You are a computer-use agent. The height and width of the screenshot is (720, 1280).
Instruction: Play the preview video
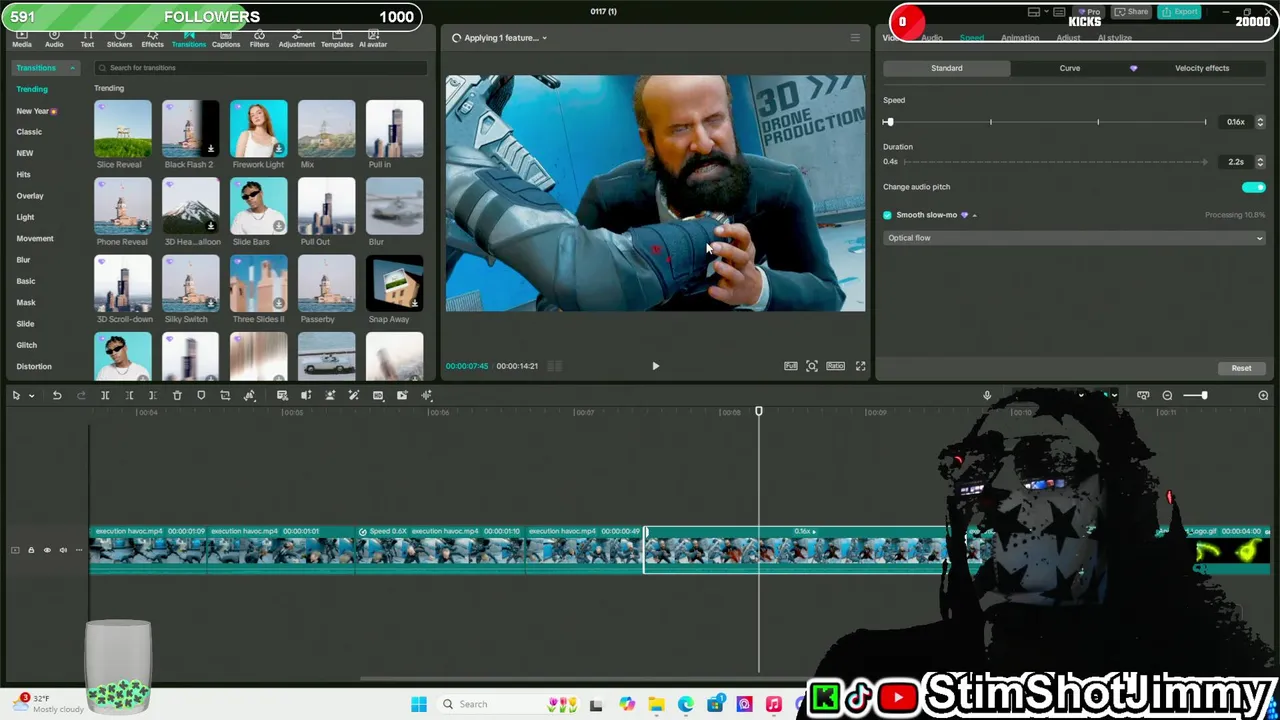click(656, 366)
